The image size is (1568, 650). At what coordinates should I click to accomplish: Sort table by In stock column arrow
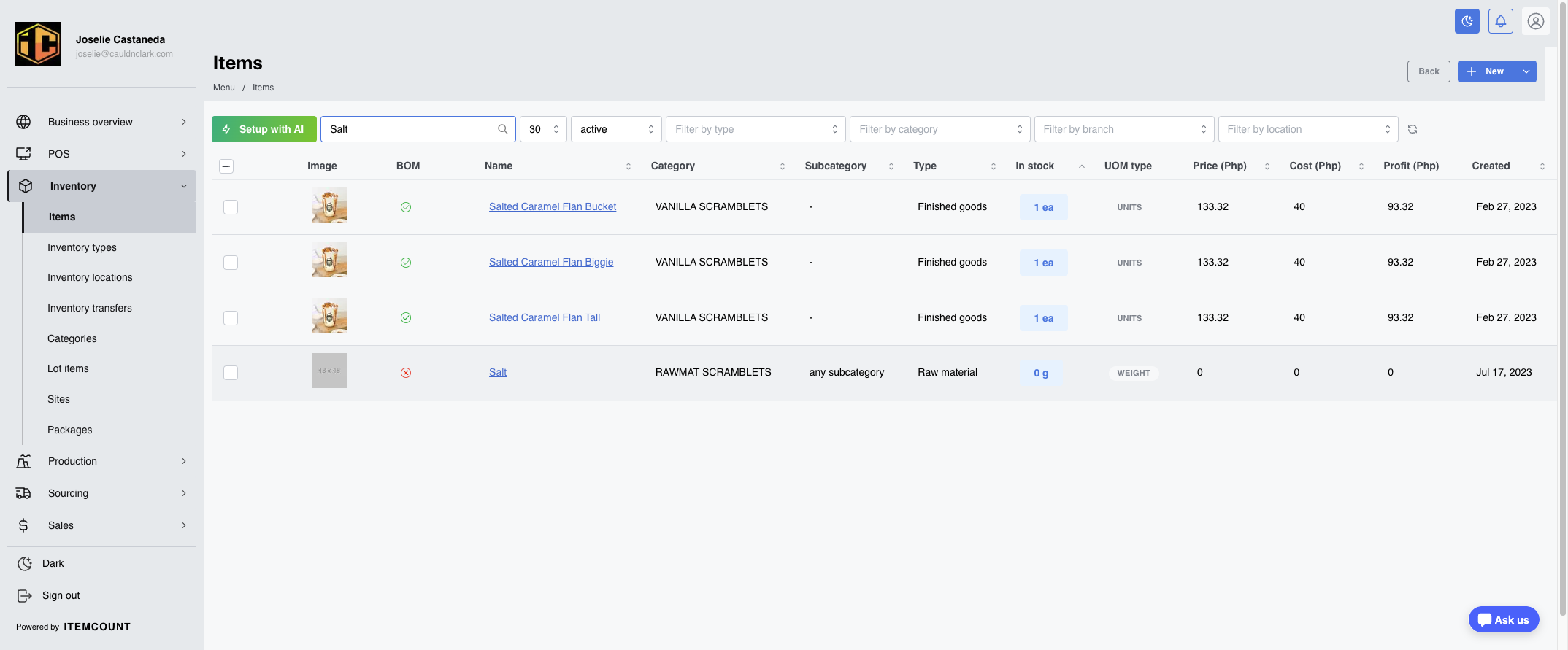(1082, 166)
